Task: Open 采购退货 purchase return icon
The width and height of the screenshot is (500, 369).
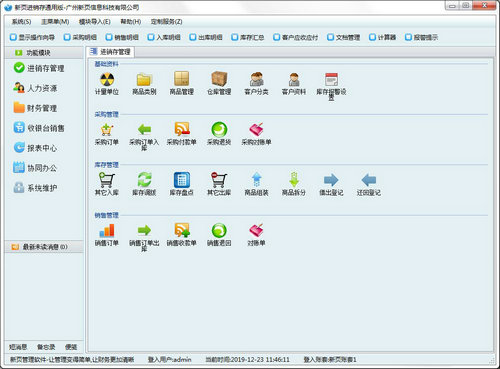Action: (x=219, y=134)
